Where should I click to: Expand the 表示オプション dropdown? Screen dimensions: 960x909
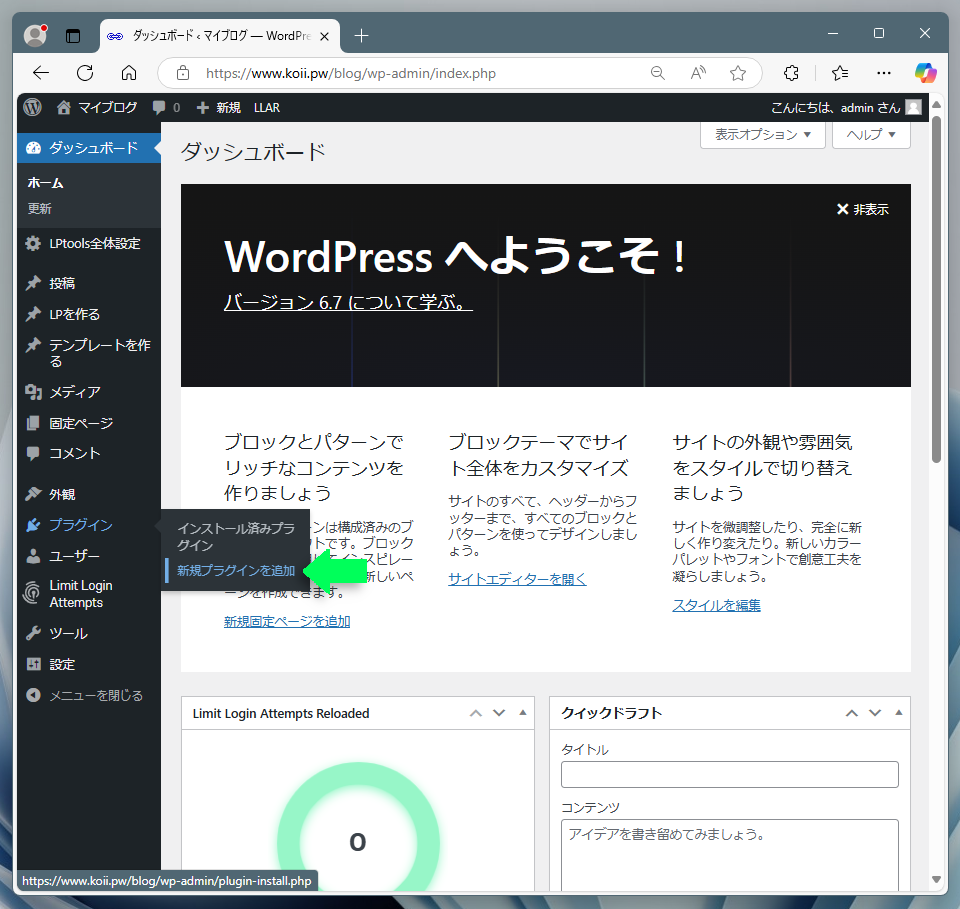(762, 135)
